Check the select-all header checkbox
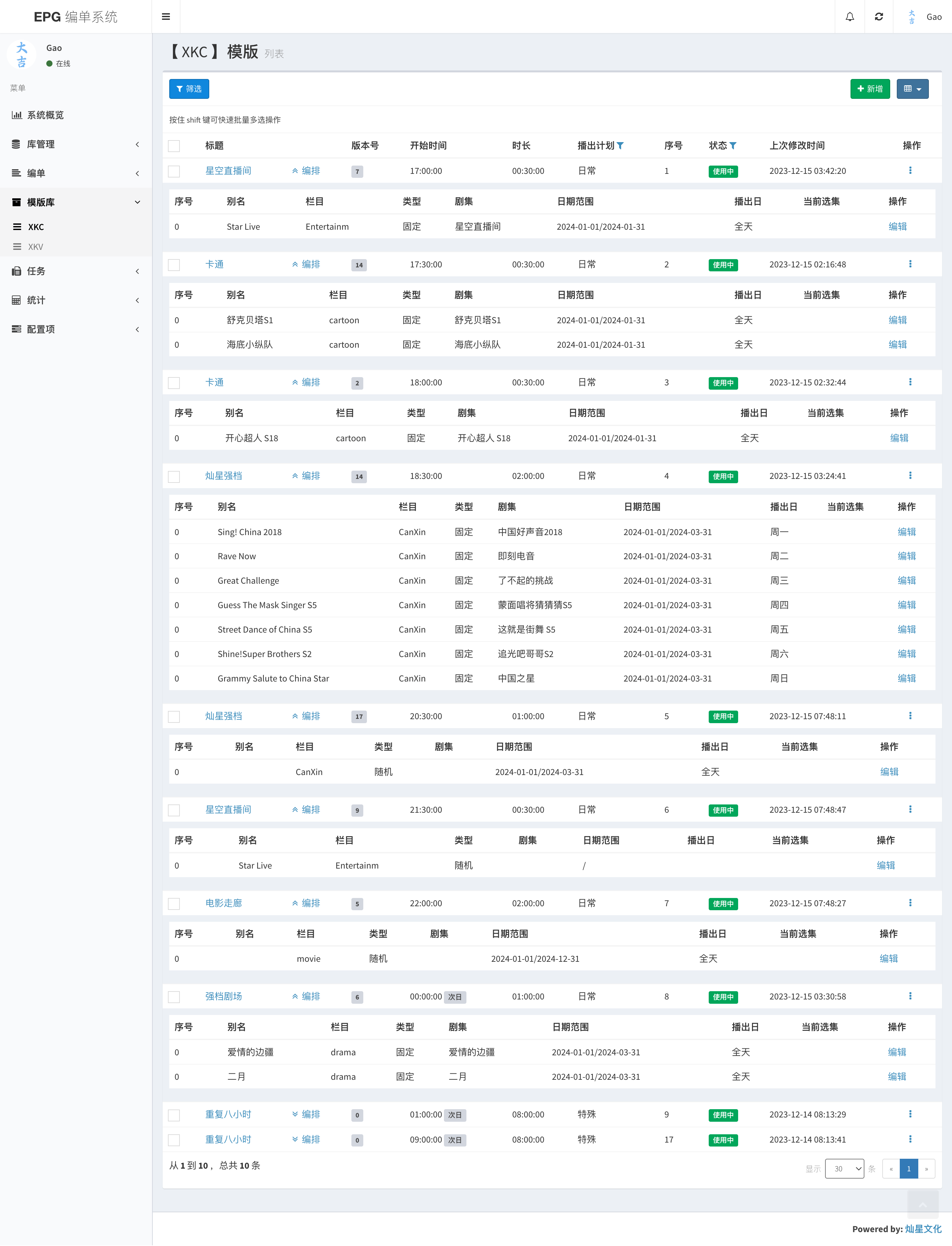Image resolution: width=952 pixels, height=1246 pixels. tap(174, 146)
